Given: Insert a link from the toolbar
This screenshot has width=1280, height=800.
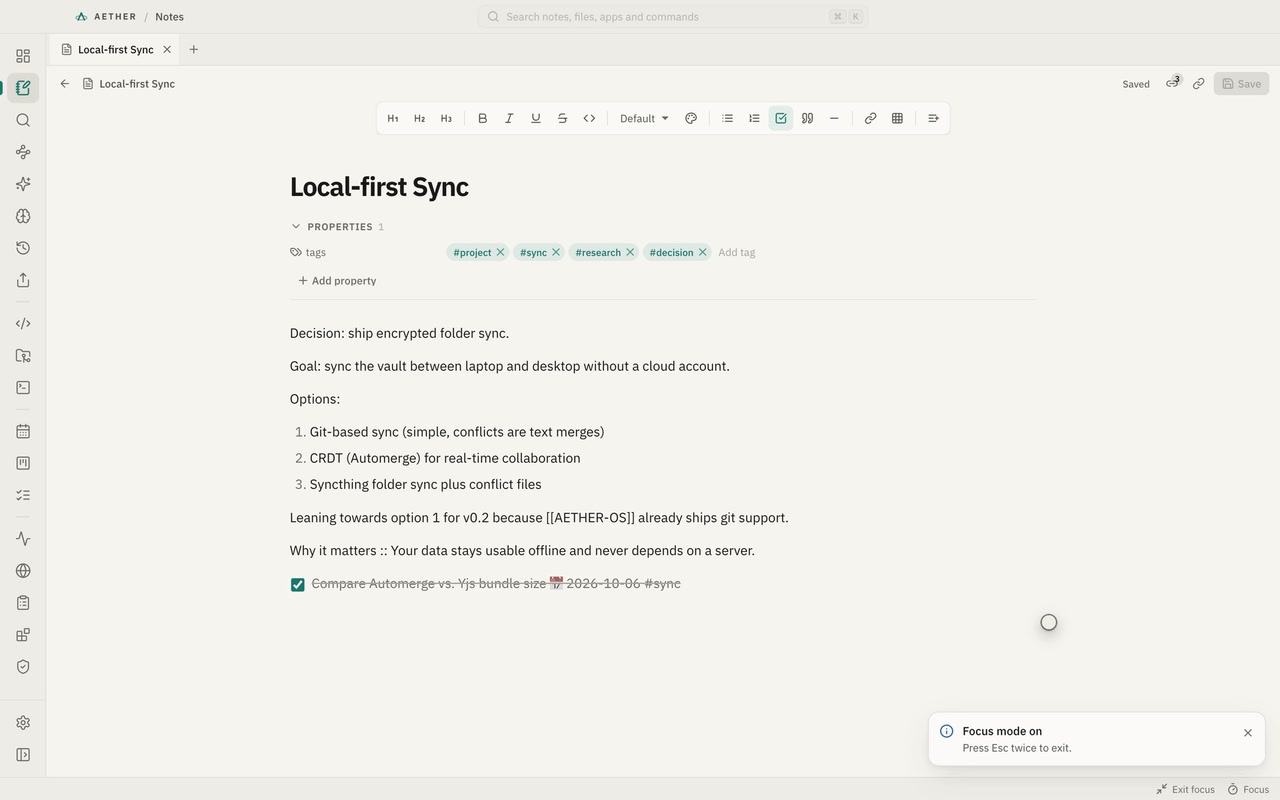Looking at the screenshot, I should point(870,118).
